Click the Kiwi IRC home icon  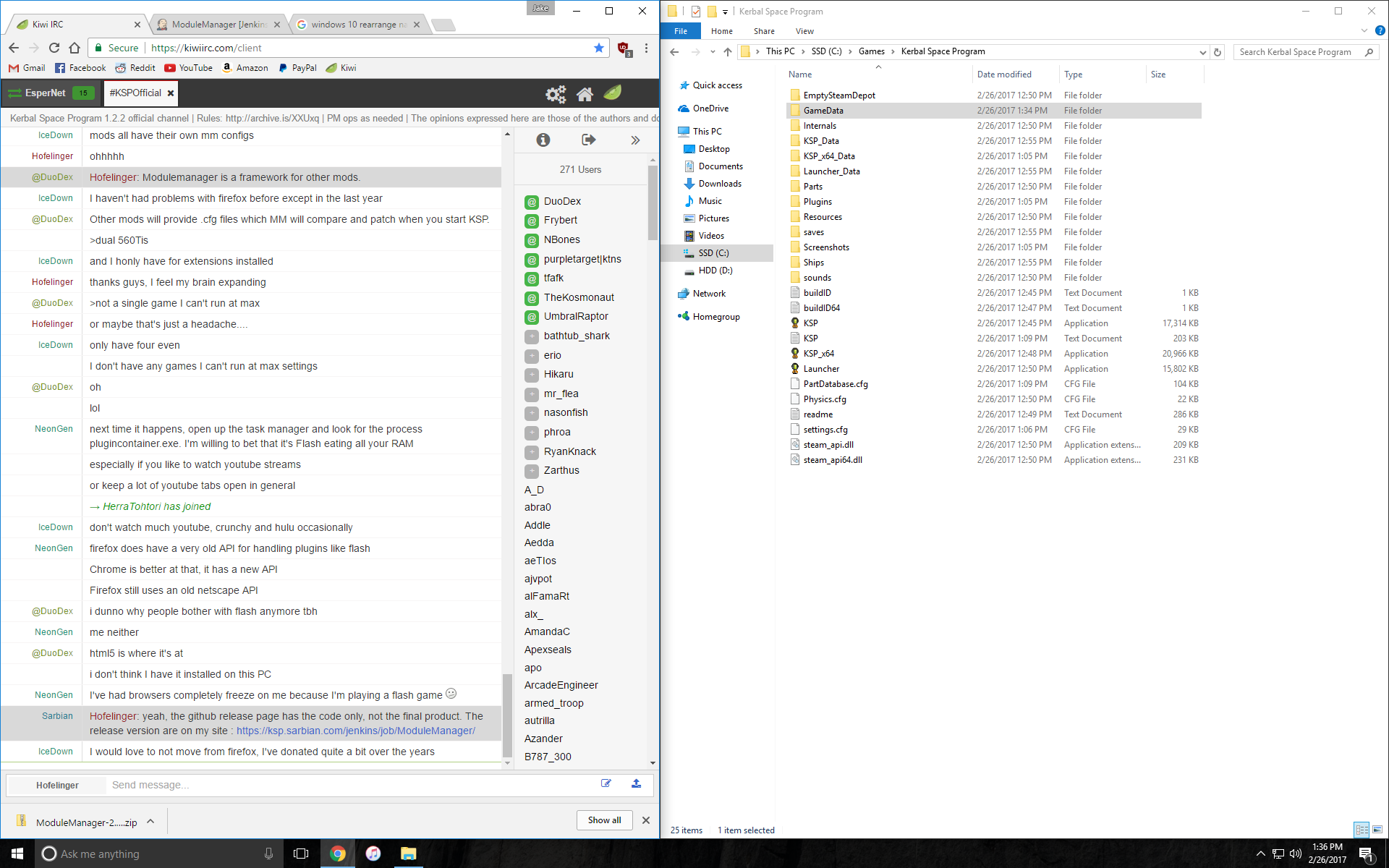[585, 94]
